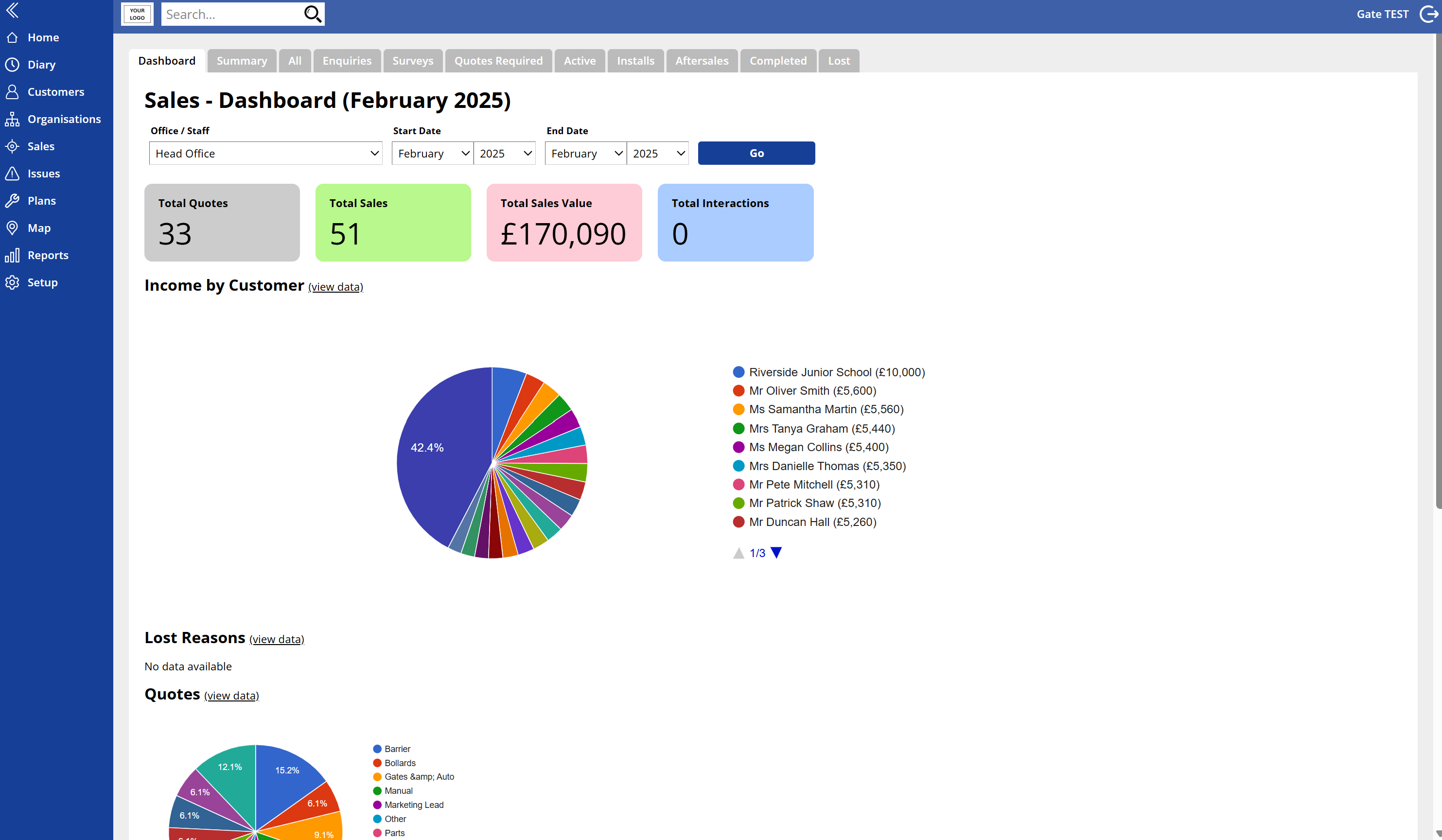Screen dimensions: 1442x840
Task: View data for Income by Customer
Action: (x=336, y=287)
